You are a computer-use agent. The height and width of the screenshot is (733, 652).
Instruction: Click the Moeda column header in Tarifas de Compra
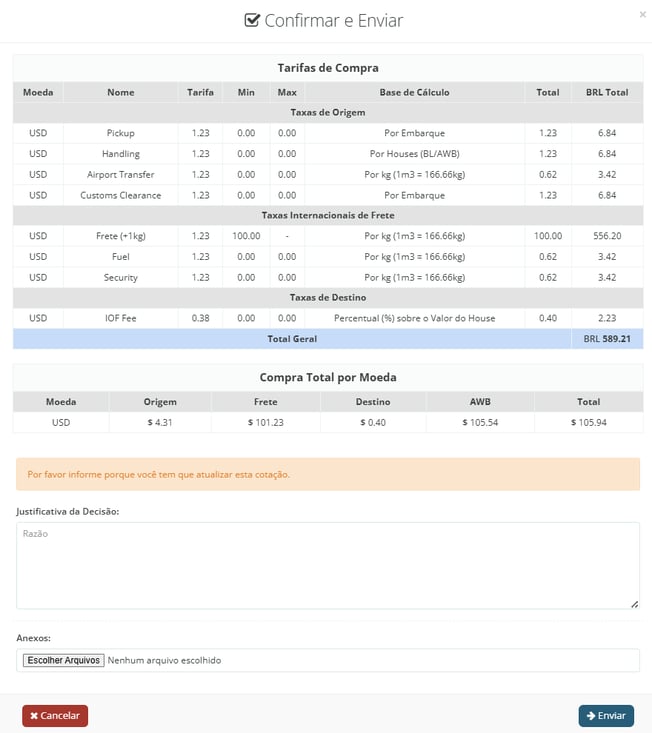pyautogui.click(x=38, y=92)
